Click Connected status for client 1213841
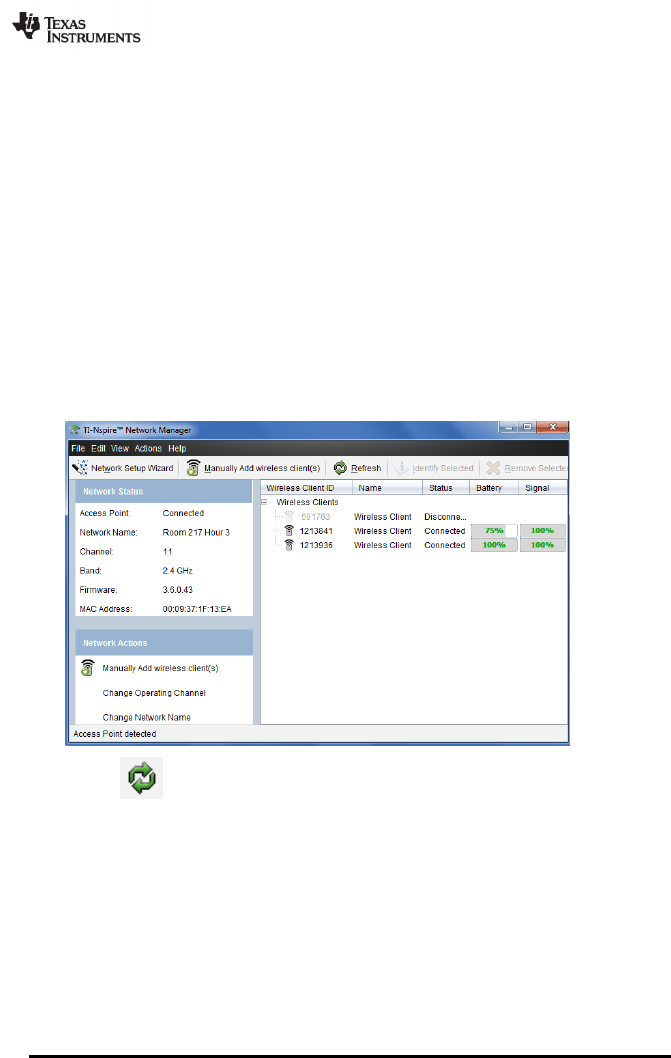 tap(444, 531)
